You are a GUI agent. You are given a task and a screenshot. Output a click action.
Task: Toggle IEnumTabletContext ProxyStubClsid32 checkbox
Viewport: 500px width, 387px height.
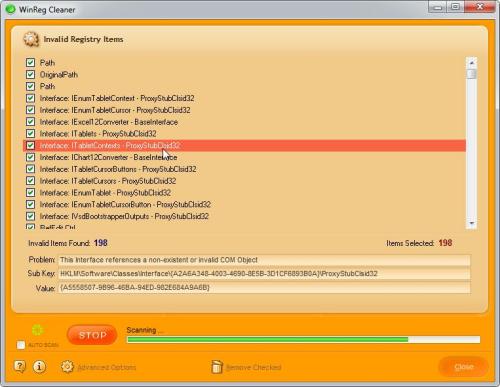pos(30,98)
